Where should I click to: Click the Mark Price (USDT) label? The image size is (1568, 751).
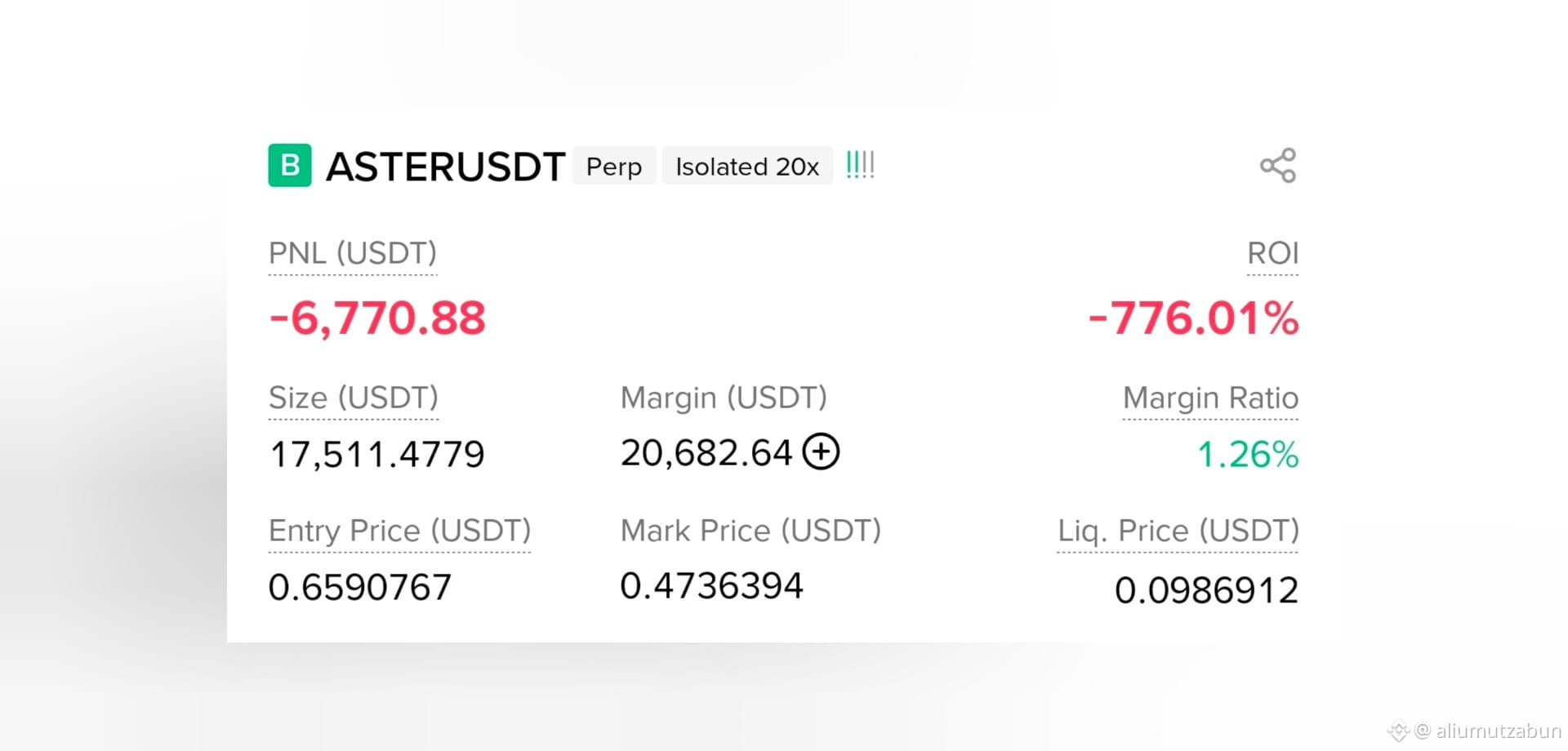[x=751, y=531]
